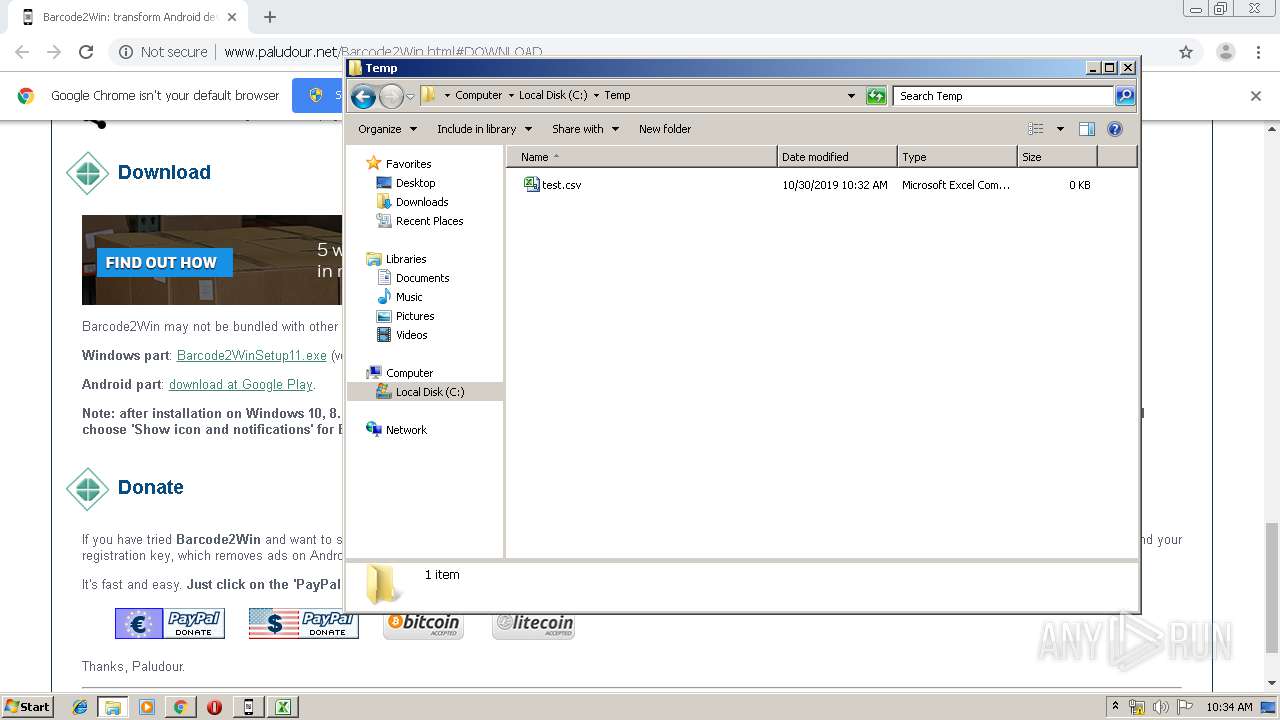Click the Dollar PayPal Donate button

click(x=304, y=623)
